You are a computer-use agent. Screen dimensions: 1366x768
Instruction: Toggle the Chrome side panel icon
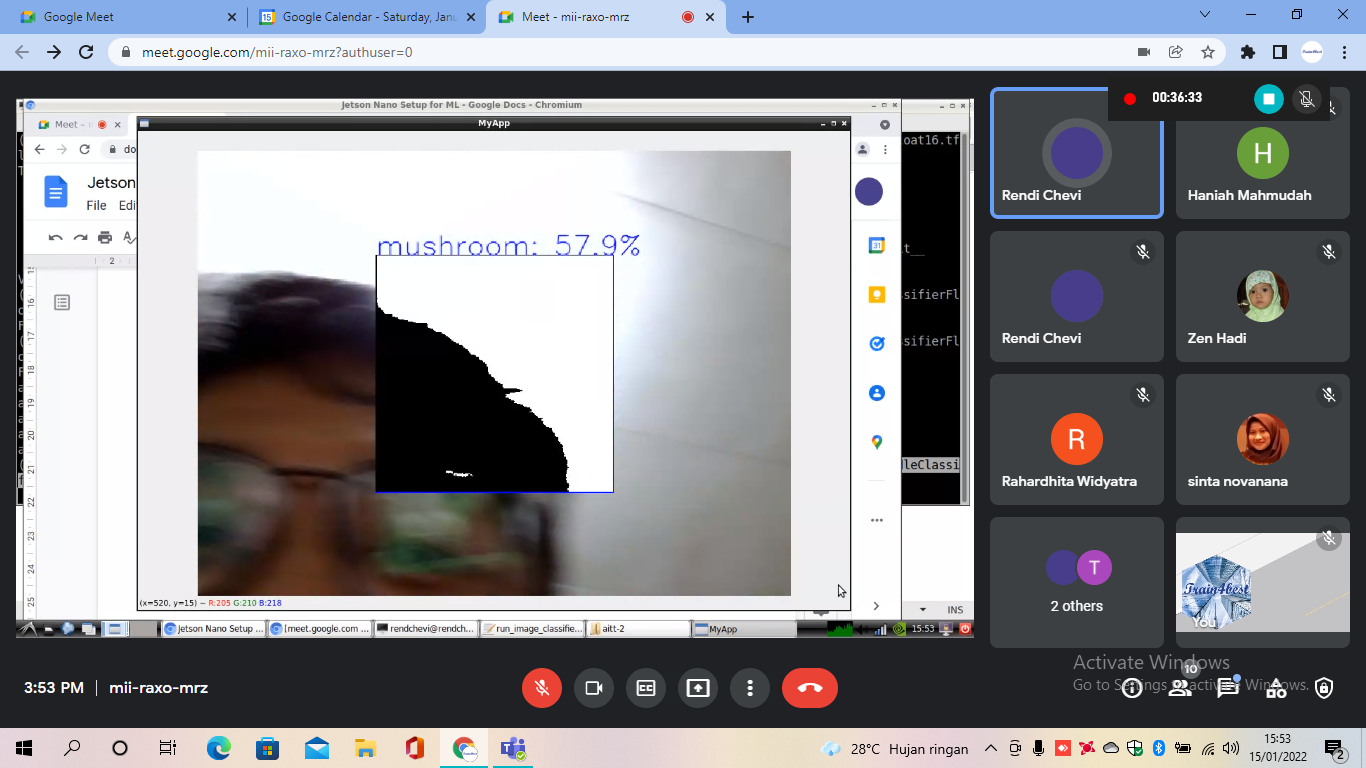[x=1279, y=52]
